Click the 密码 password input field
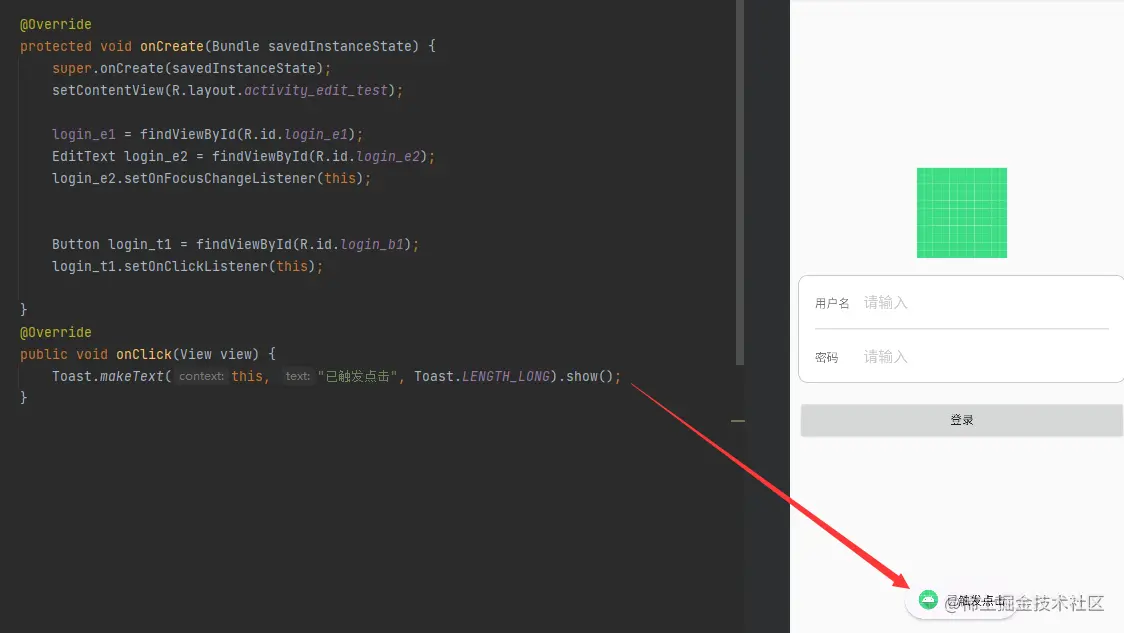 (x=986, y=357)
